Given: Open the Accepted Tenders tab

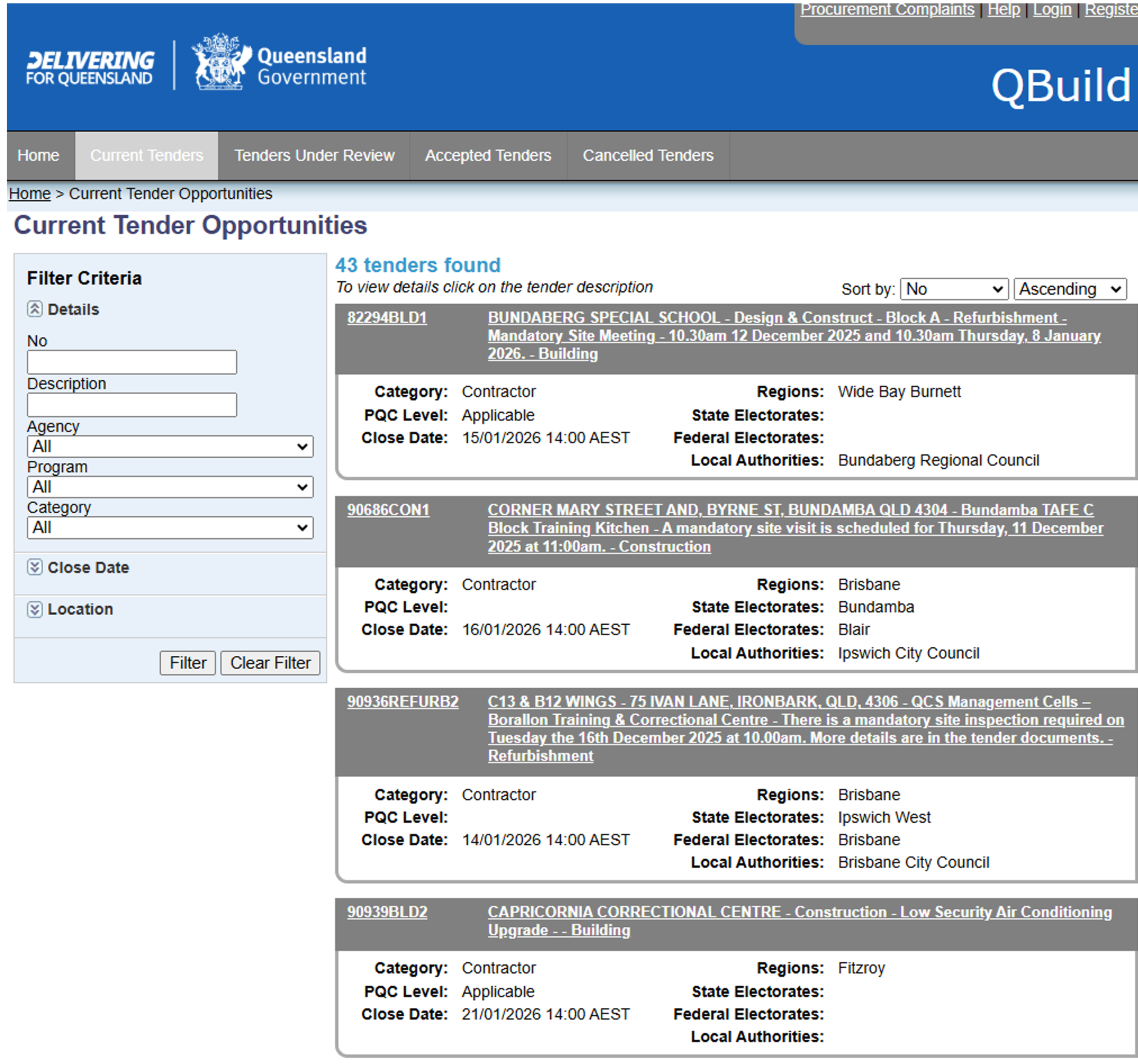Looking at the screenshot, I should click(x=487, y=156).
